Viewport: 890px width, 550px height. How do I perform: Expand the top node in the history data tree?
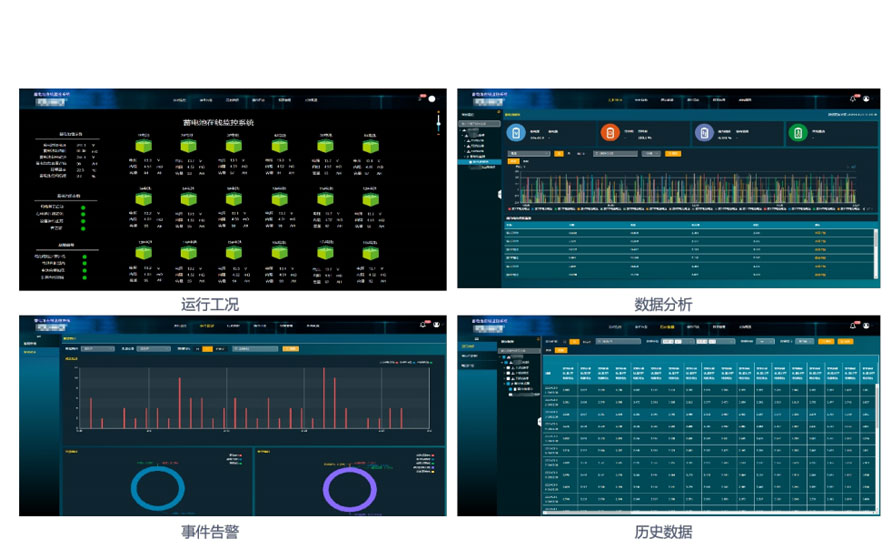[505, 357]
